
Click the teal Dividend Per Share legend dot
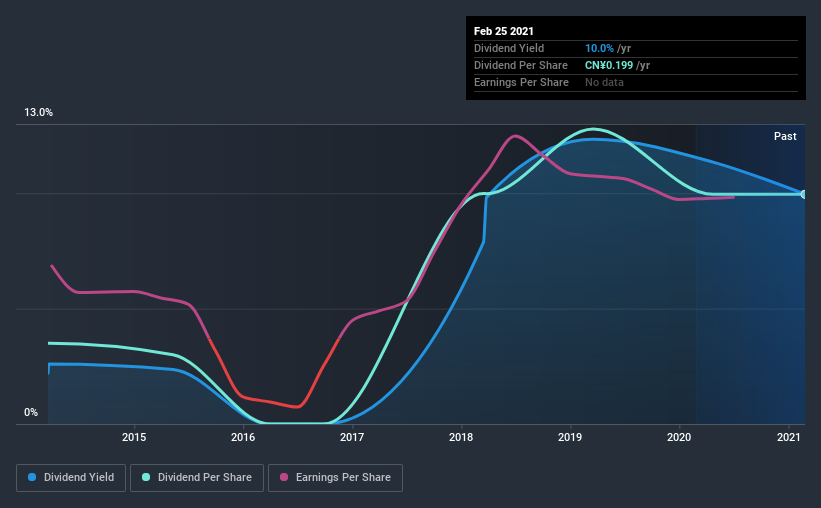click(x=146, y=477)
